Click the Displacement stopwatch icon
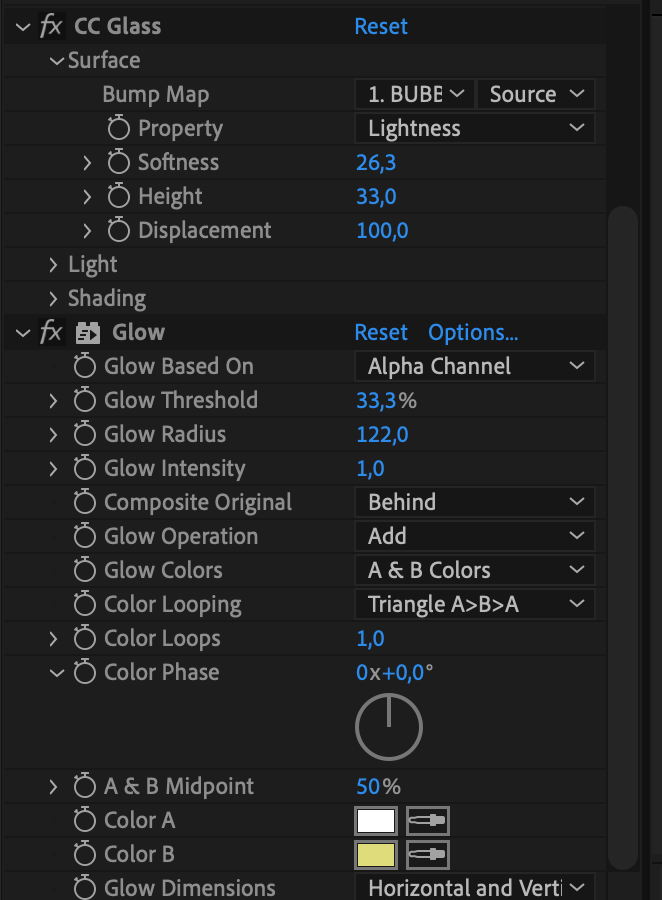Image resolution: width=662 pixels, height=900 pixels. [120, 231]
